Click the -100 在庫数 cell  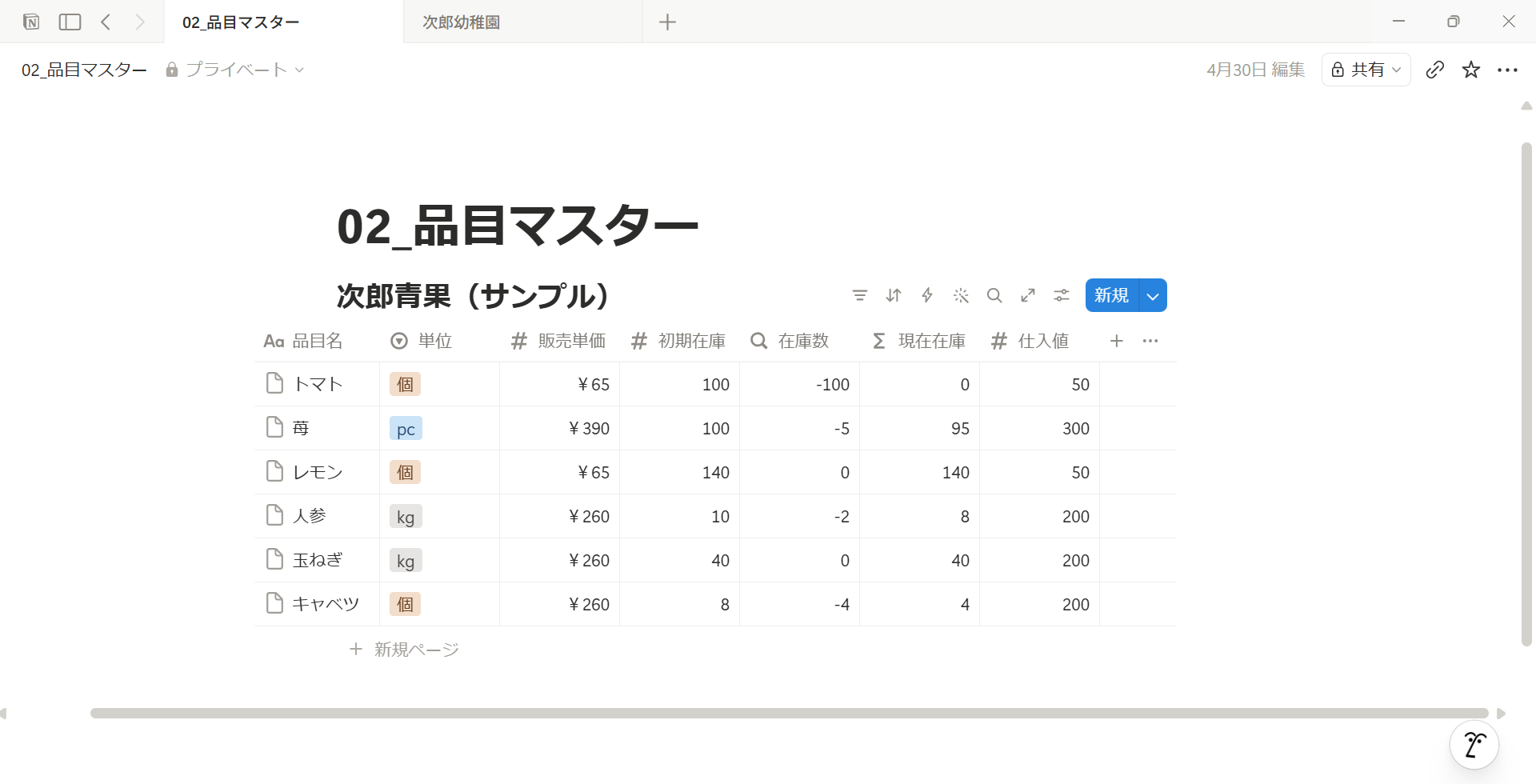pyautogui.click(x=799, y=384)
